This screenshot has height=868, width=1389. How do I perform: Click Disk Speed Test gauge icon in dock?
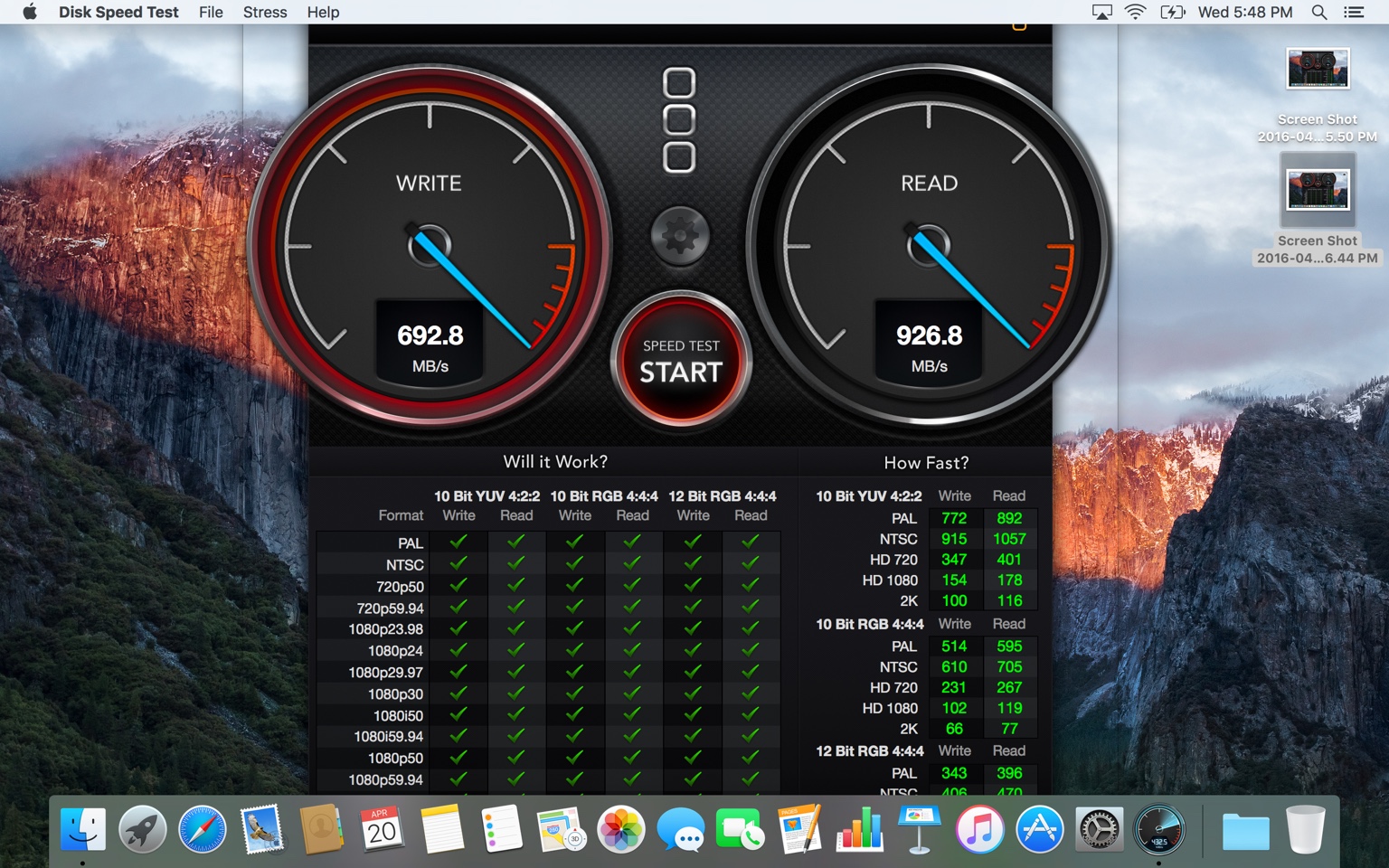pyautogui.click(x=1158, y=829)
